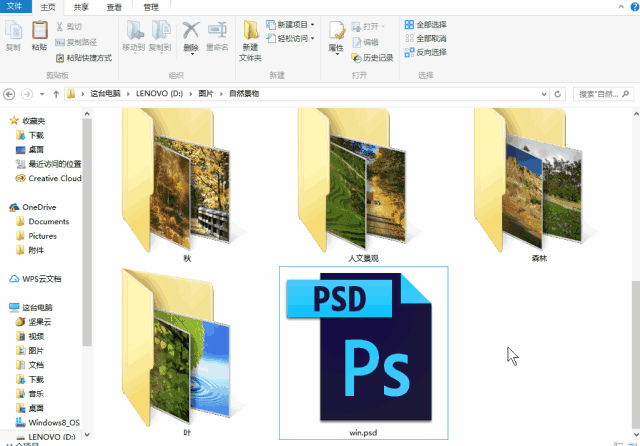Viewport: 640px width, 446px height.
Task: Click the search box for 自然景物
Action: (604, 94)
